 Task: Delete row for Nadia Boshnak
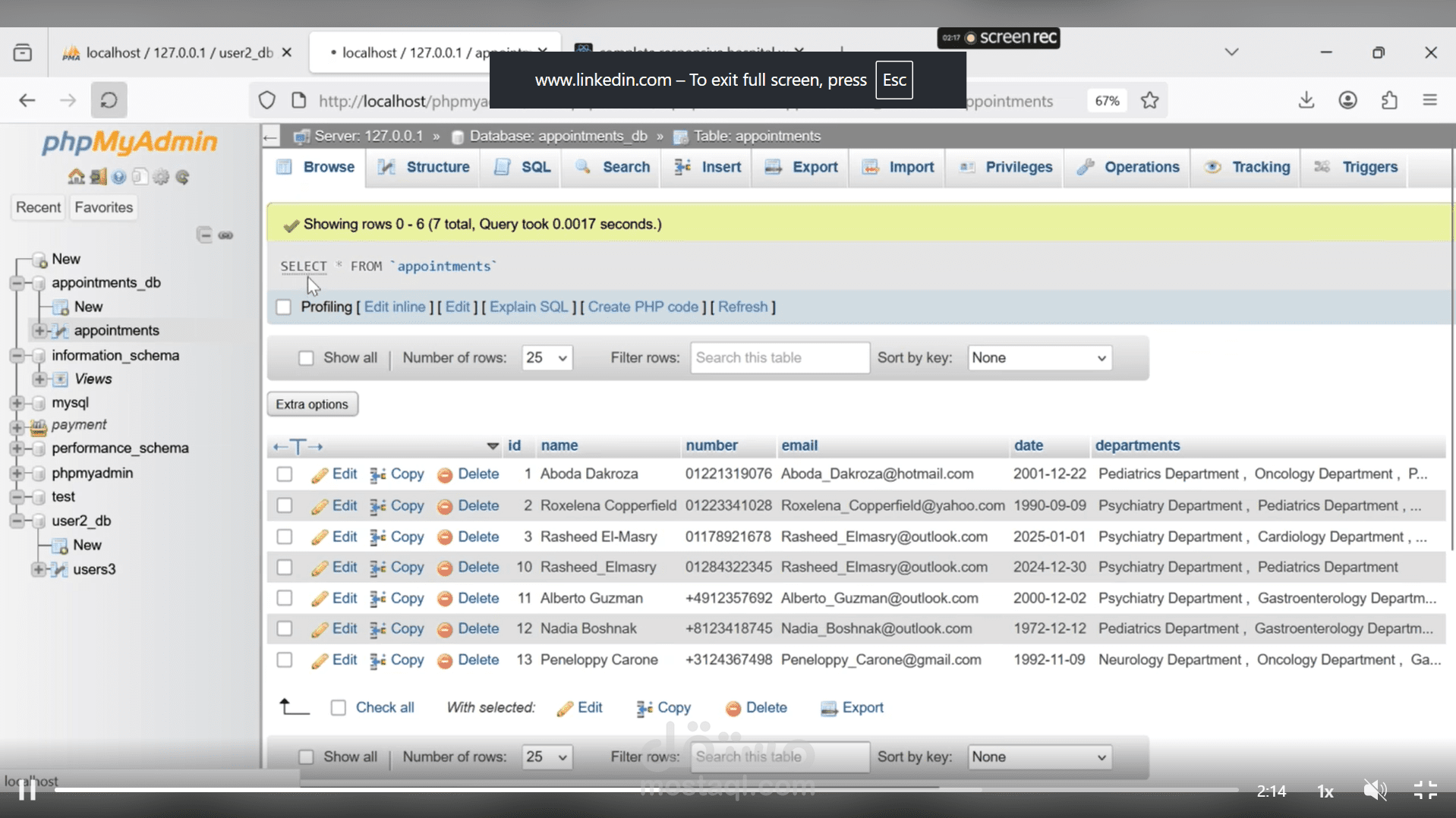pos(468,628)
